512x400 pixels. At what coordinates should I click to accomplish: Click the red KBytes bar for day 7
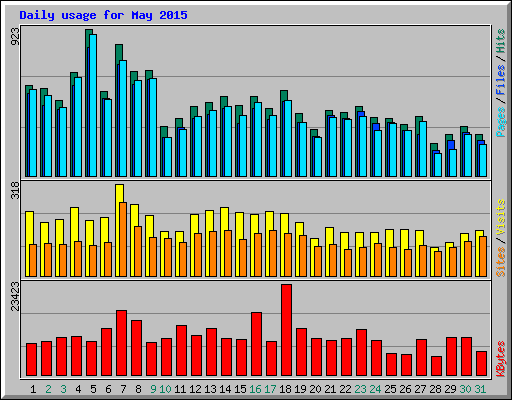coord(121,343)
